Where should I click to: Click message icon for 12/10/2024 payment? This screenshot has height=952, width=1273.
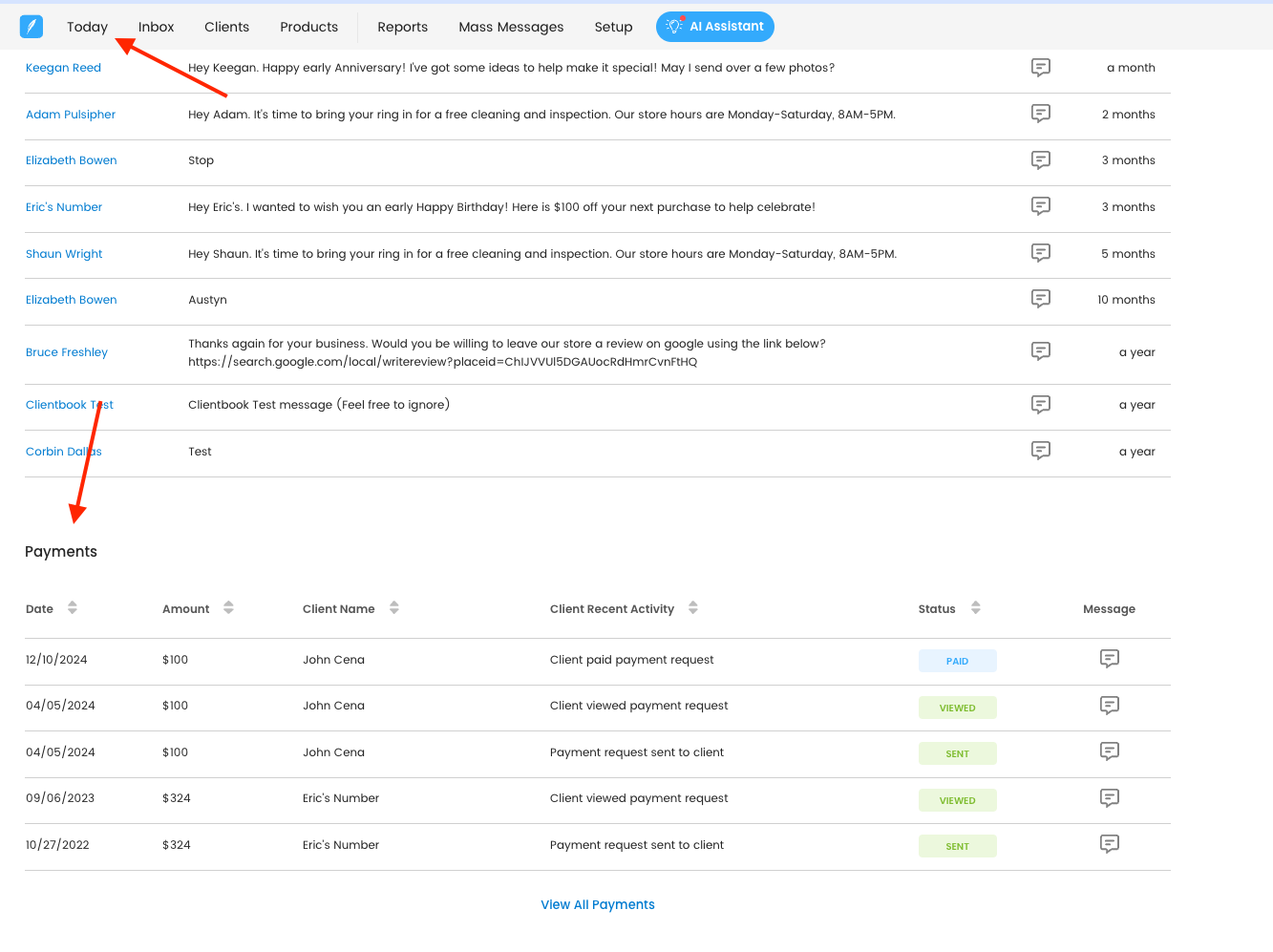[1109, 659]
